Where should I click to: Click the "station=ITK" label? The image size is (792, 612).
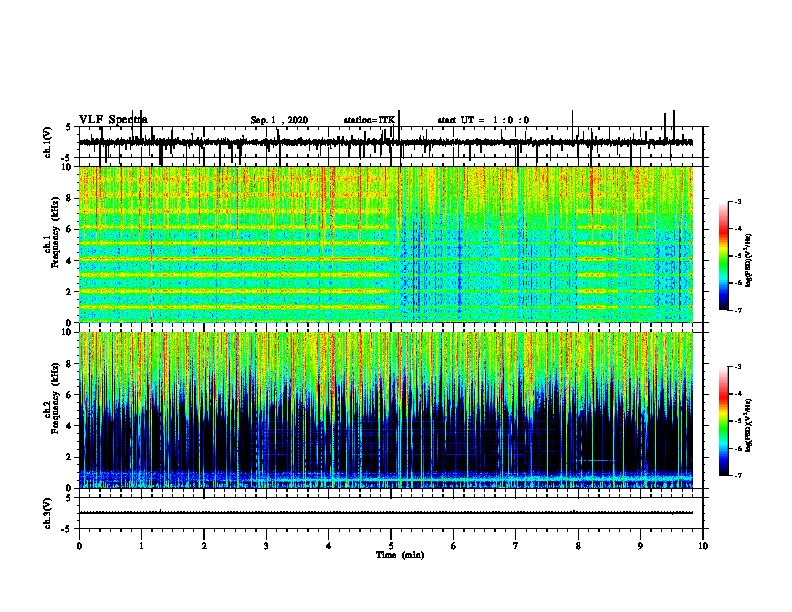(369, 120)
